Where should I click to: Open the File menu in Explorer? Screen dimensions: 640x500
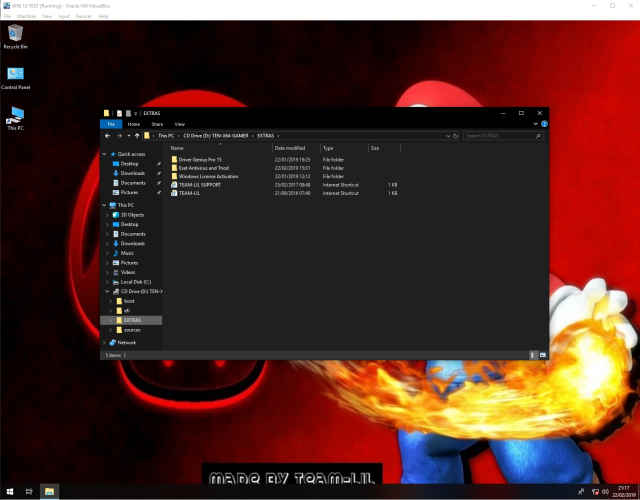[112, 123]
